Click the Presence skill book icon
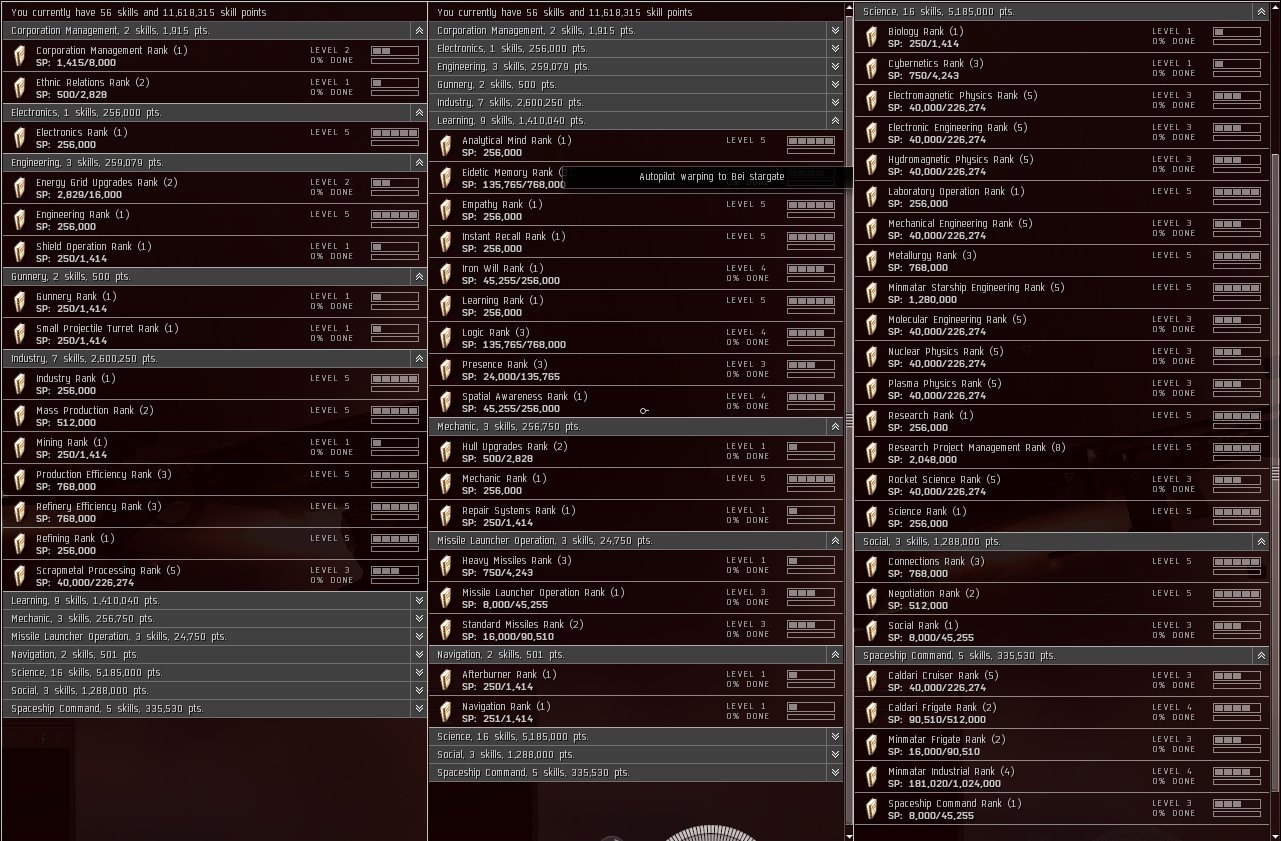 point(445,370)
